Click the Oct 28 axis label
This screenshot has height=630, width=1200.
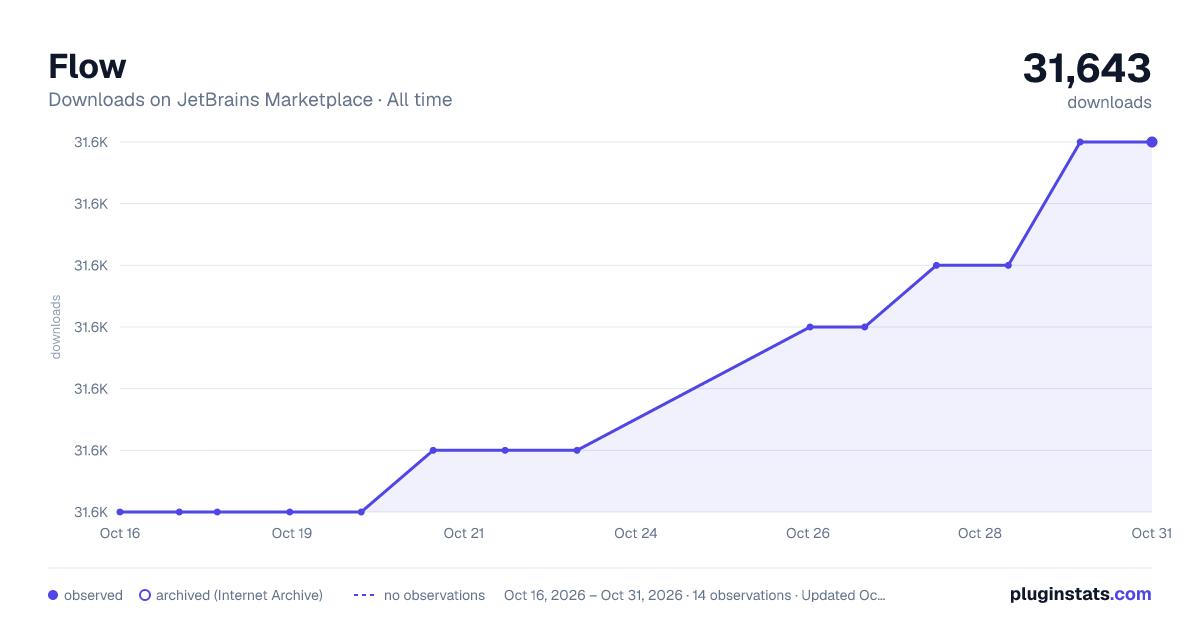click(980, 533)
